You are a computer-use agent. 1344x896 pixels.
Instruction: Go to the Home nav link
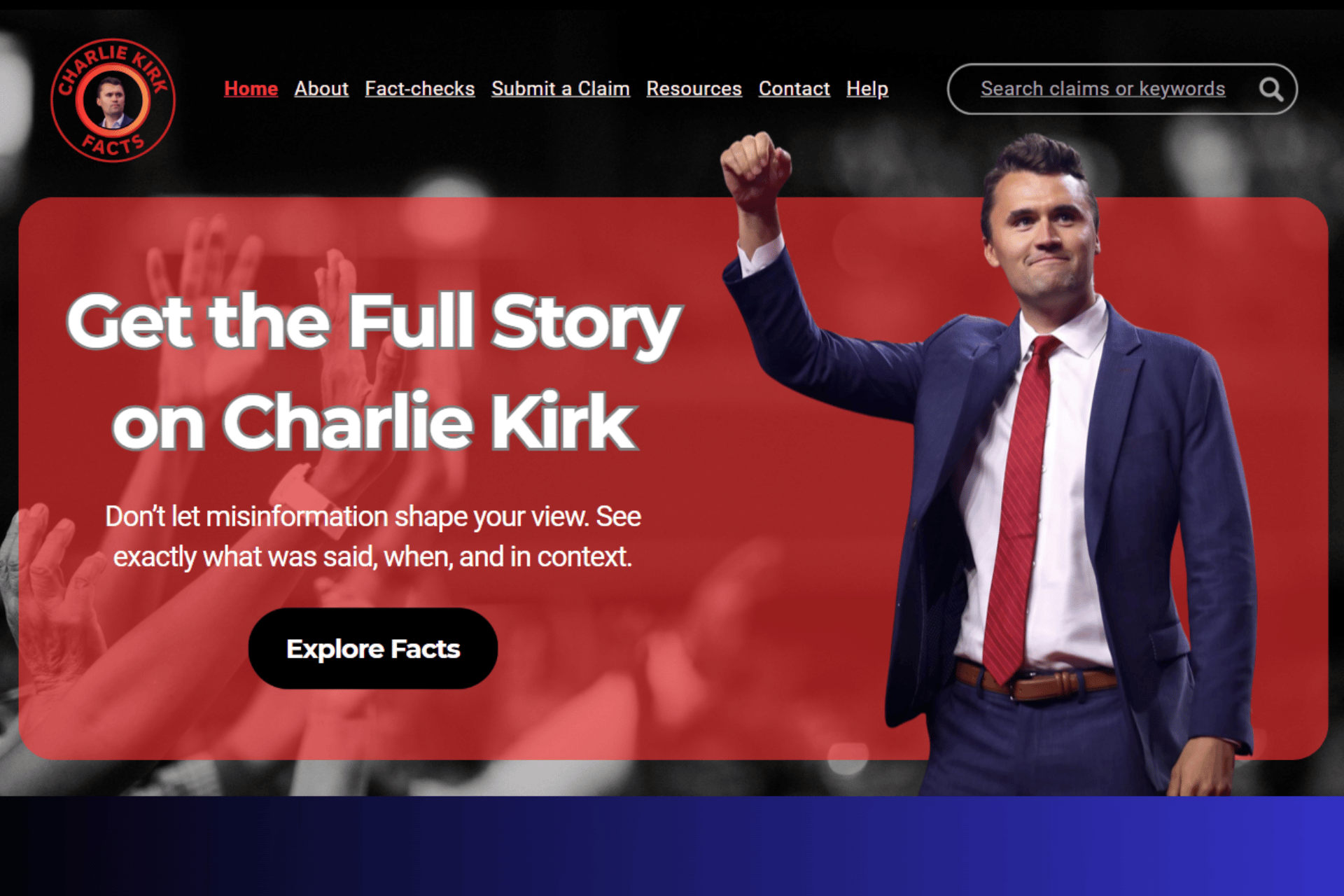click(x=251, y=89)
